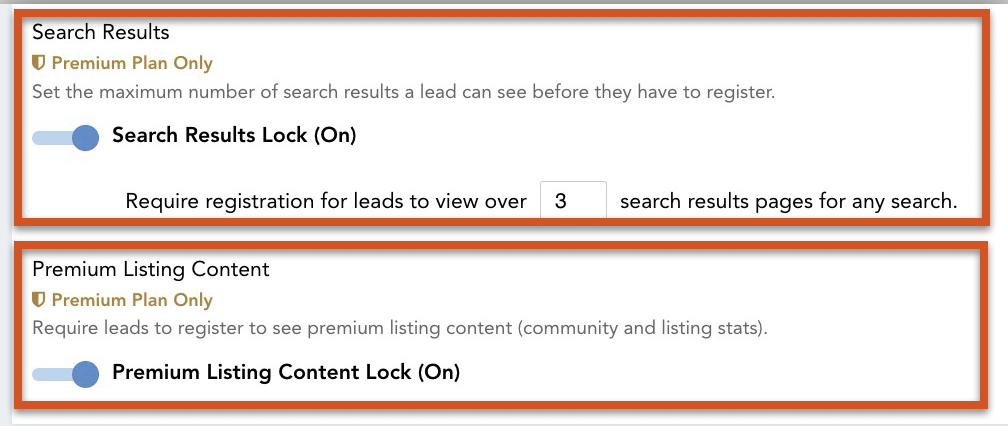Screen dimensions: 1008x426
Task: Click the premium listing content description text
Action: tap(400, 329)
